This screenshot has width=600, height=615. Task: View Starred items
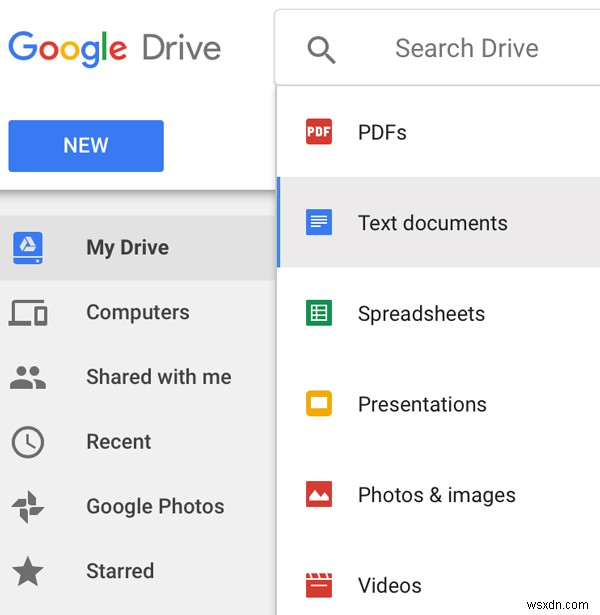[x=137, y=571]
